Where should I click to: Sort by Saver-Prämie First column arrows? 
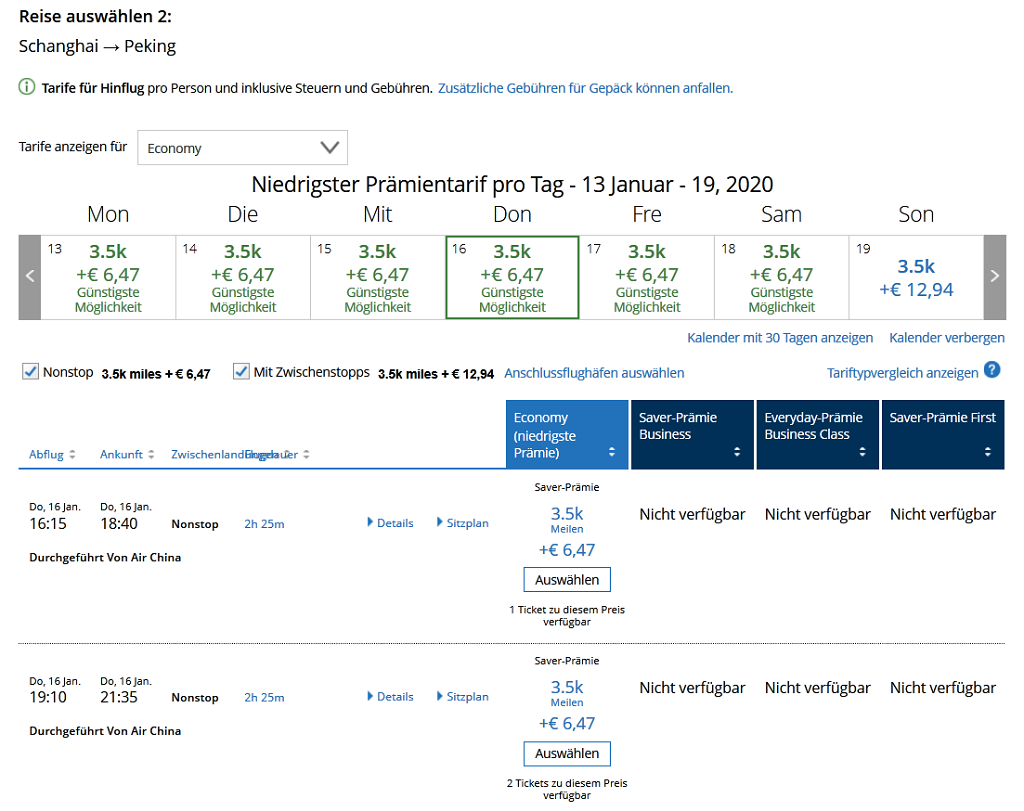[987, 452]
